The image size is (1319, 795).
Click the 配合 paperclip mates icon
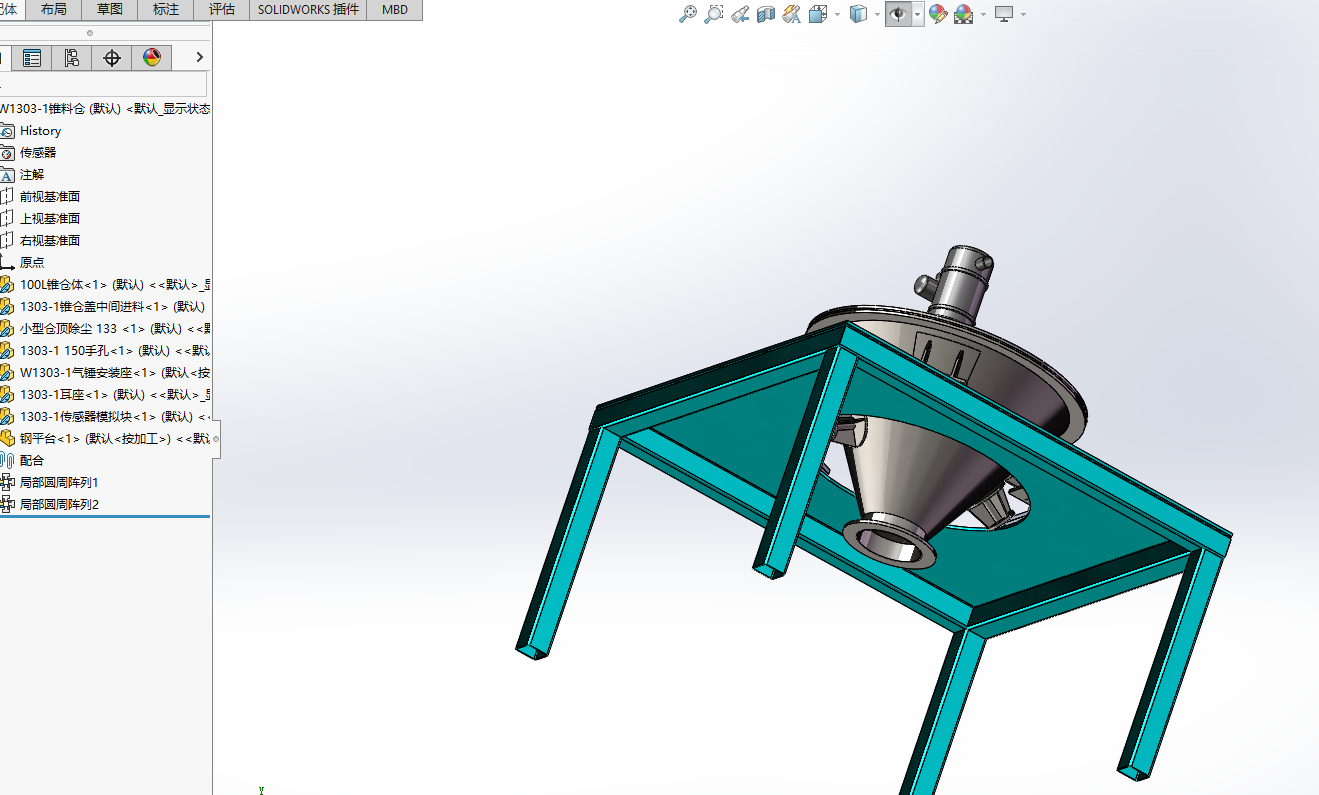[x=6, y=461]
